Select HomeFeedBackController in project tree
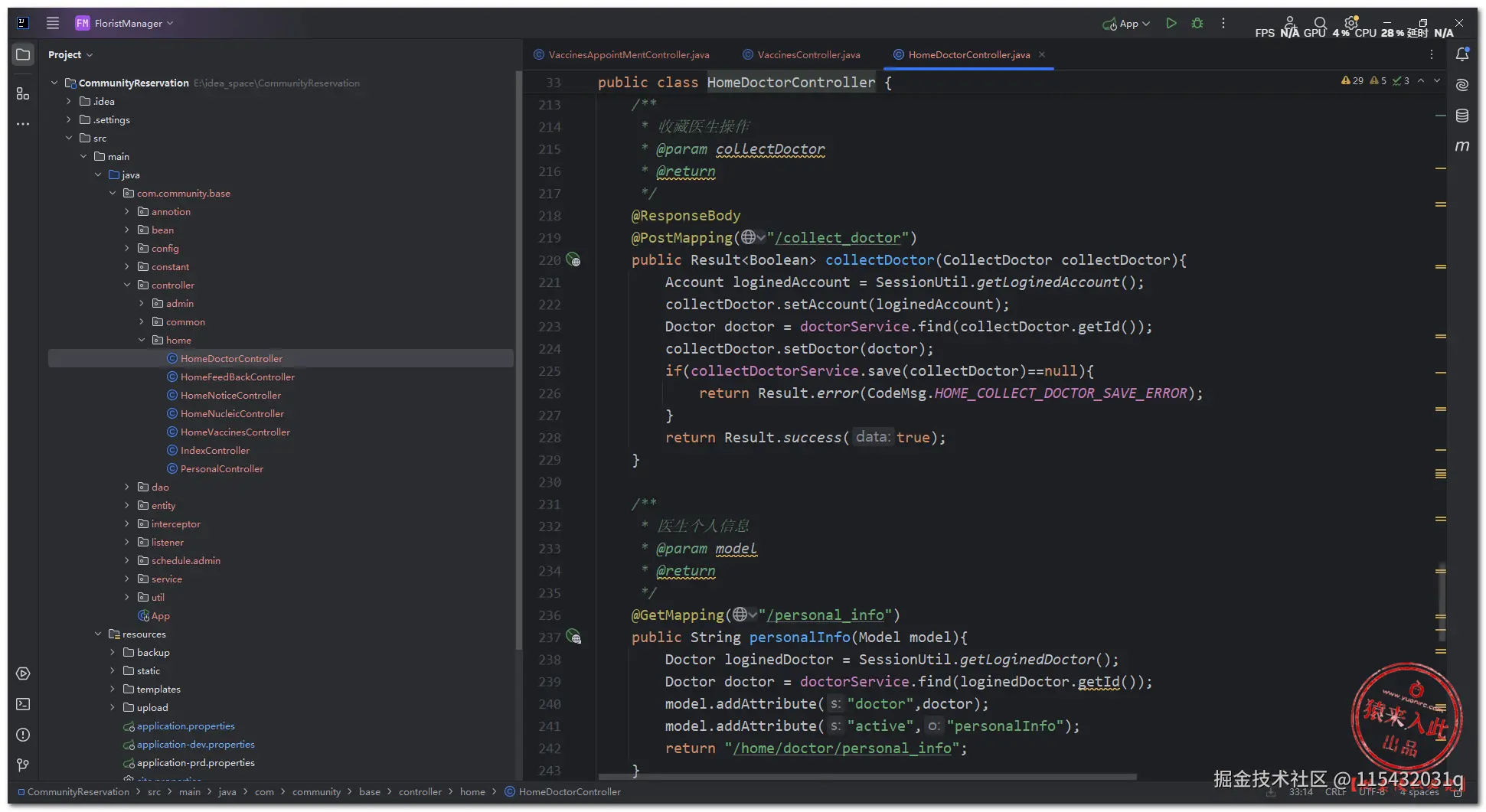 237,377
